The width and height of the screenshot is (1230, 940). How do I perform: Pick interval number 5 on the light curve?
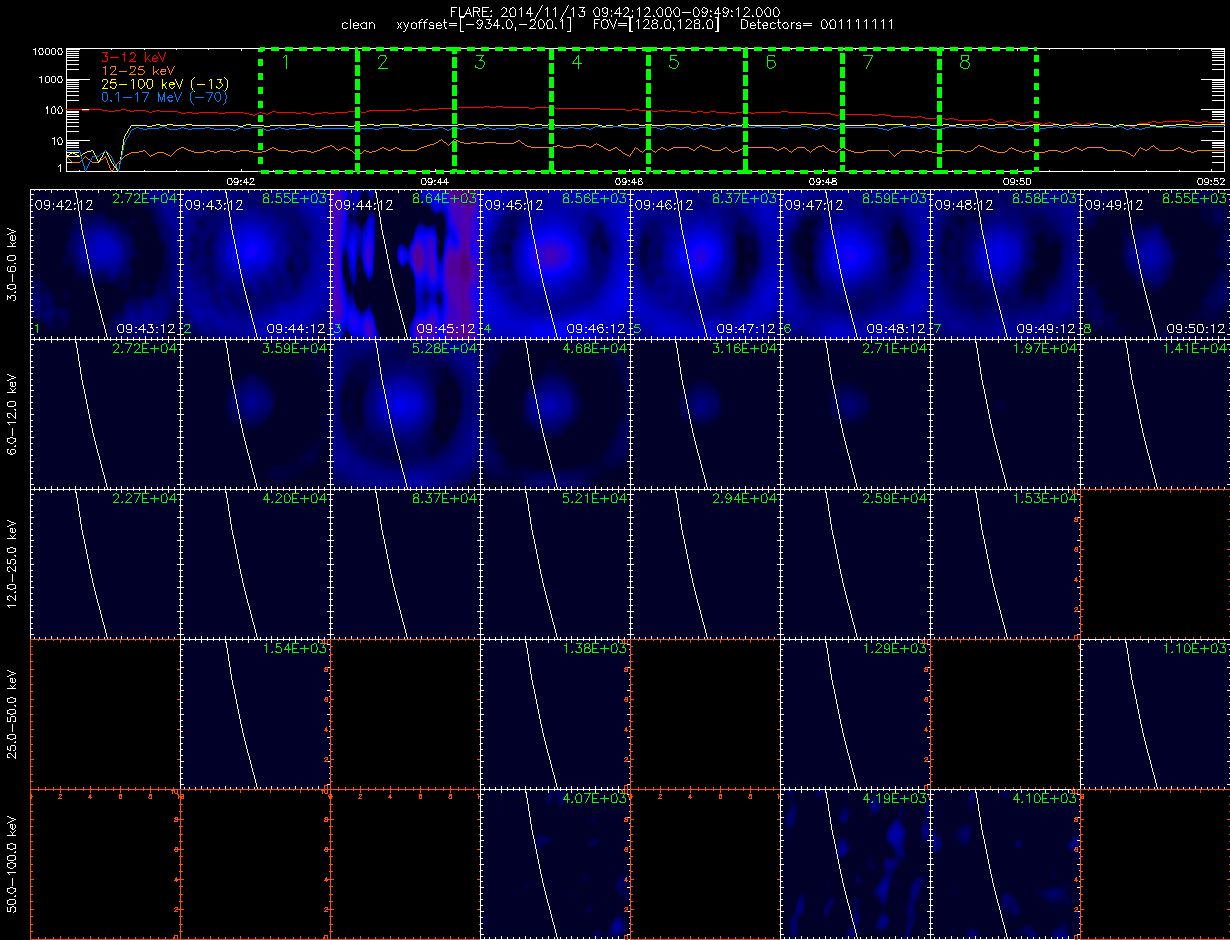673,63
